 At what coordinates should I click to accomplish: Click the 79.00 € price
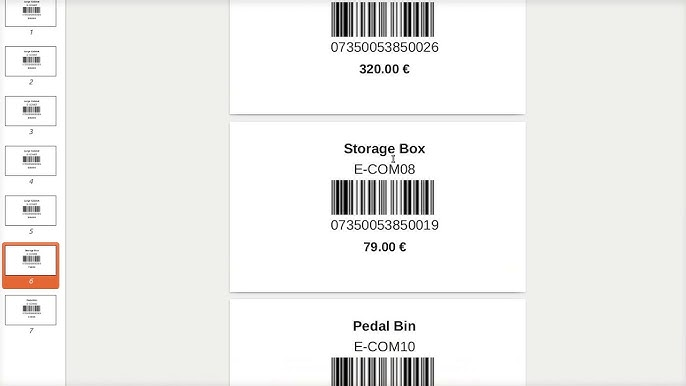(x=385, y=247)
